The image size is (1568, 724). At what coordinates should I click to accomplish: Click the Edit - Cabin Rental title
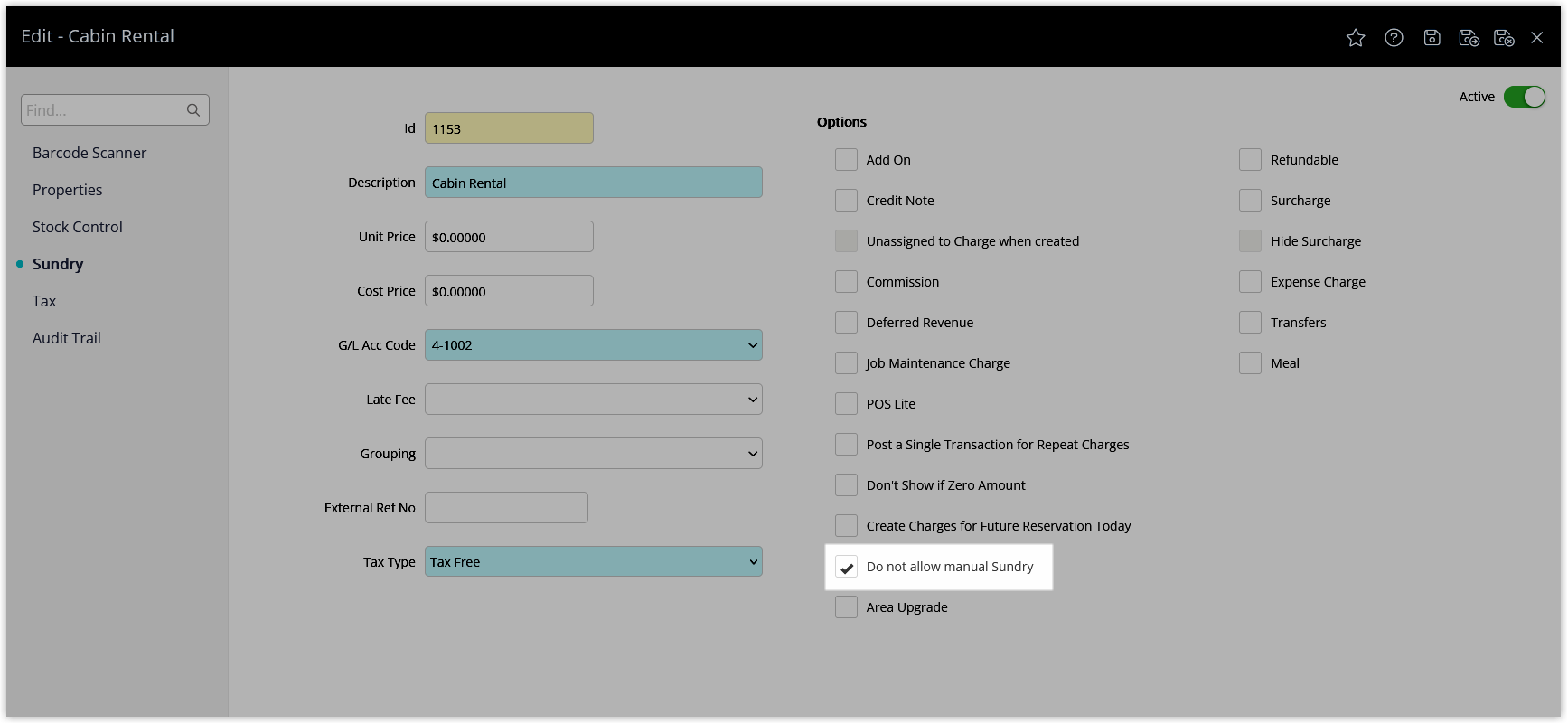pos(98,36)
